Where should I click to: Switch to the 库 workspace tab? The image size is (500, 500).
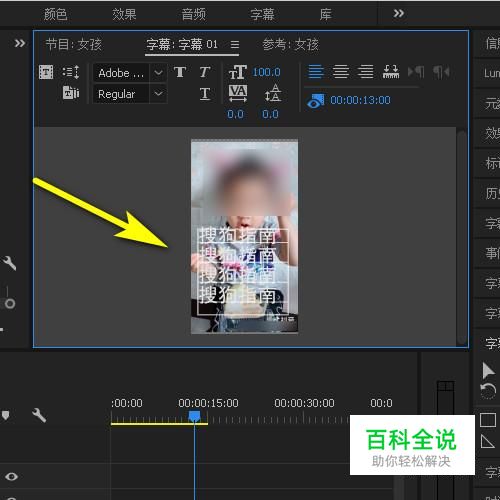pos(326,14)
